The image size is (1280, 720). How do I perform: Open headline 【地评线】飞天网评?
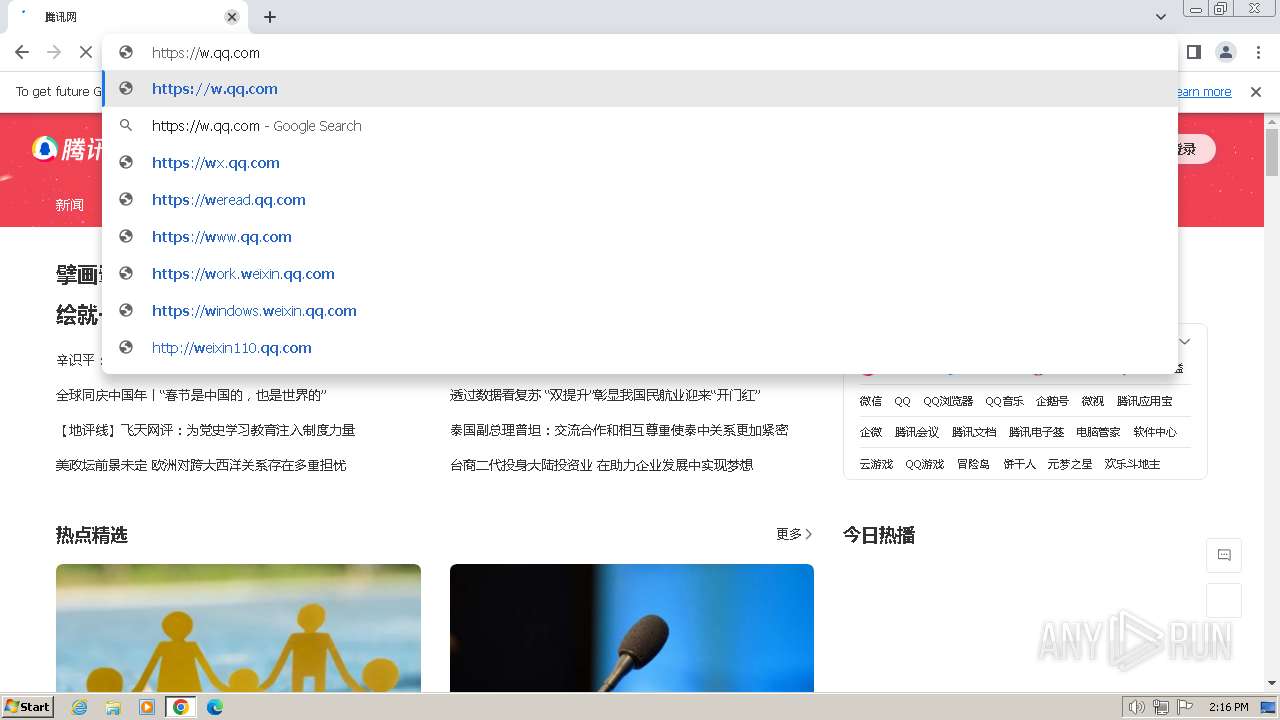(x=205, y=430)
